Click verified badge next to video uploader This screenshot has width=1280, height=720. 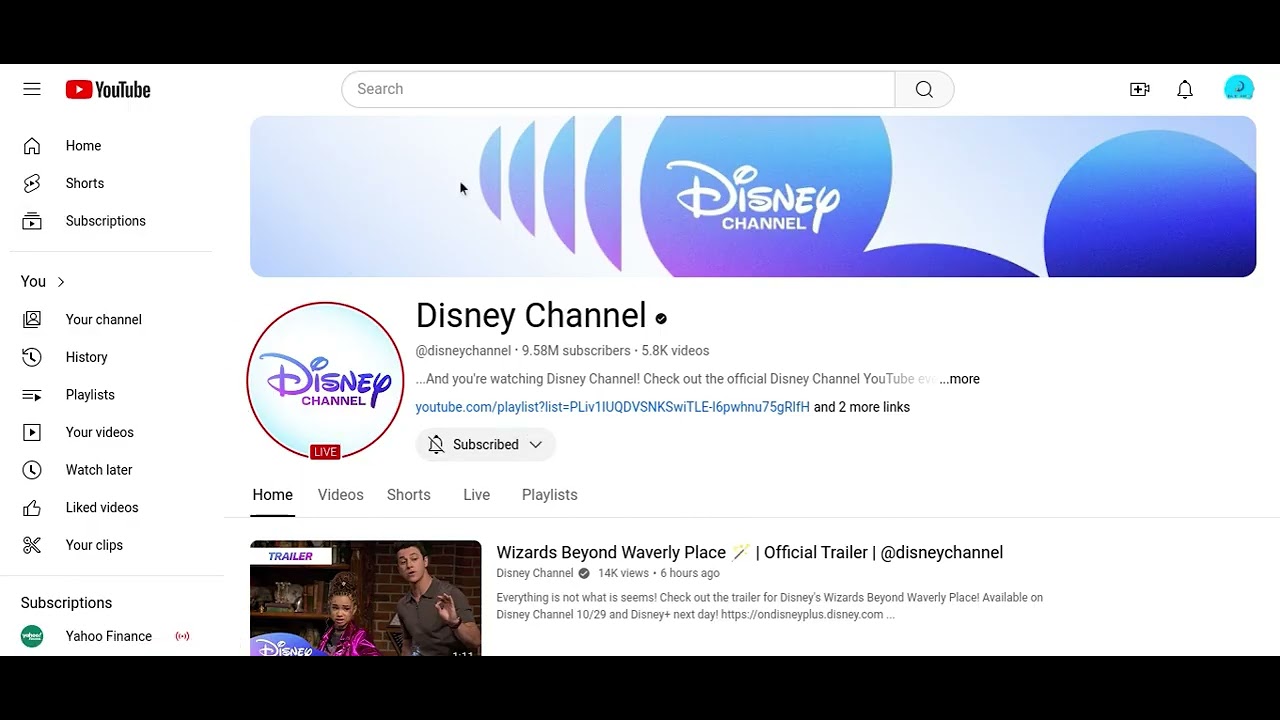pyautogui.click(x=584, y=573)
